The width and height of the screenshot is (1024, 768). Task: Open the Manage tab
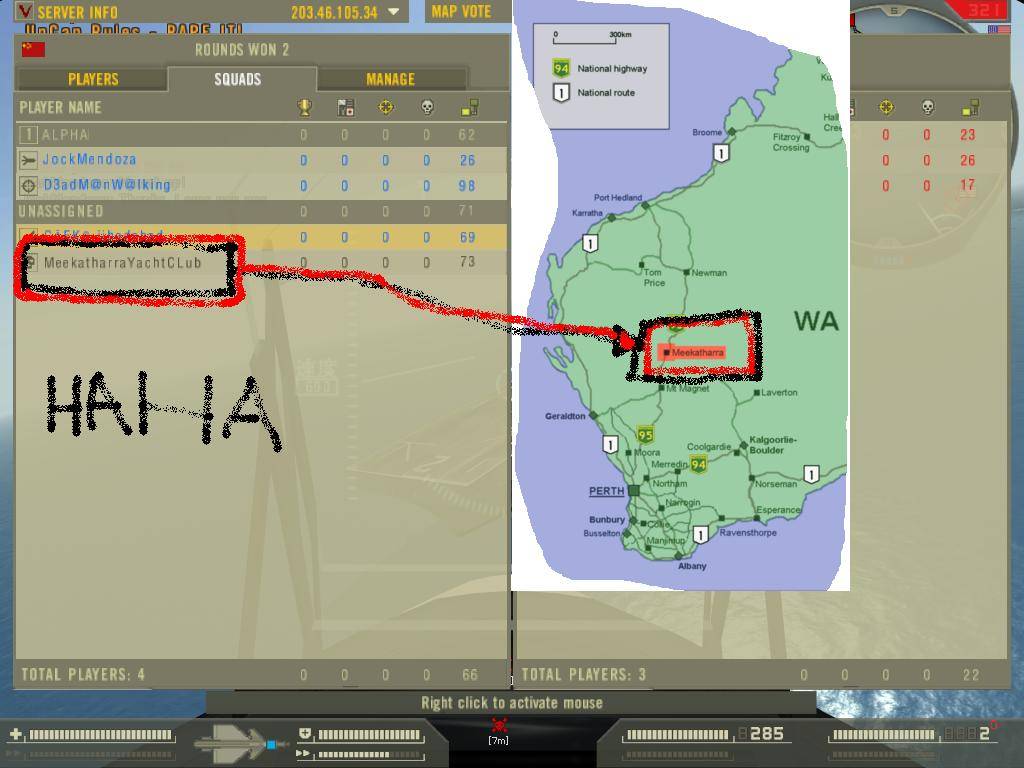coord(390,79)
